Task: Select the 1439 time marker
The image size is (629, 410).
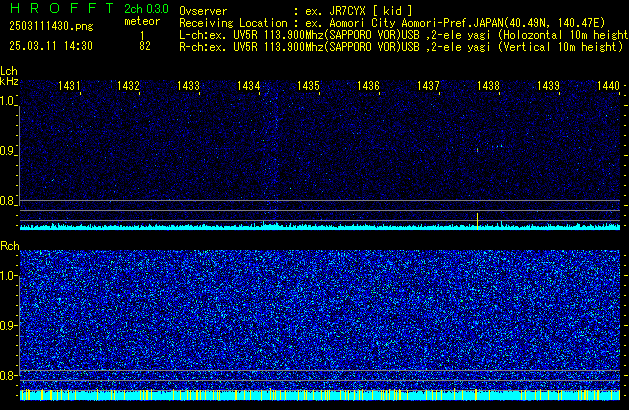Action: [548, 86]
